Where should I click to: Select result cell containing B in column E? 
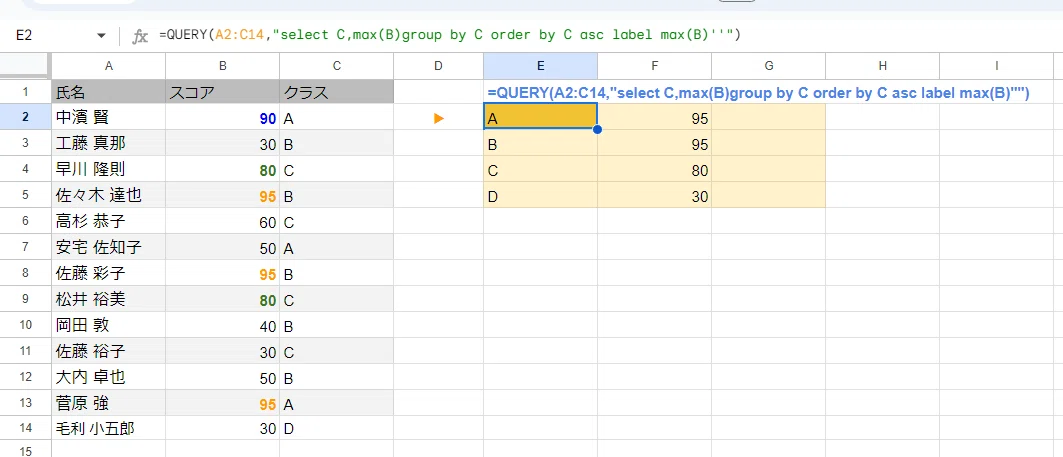click(540, 144)
